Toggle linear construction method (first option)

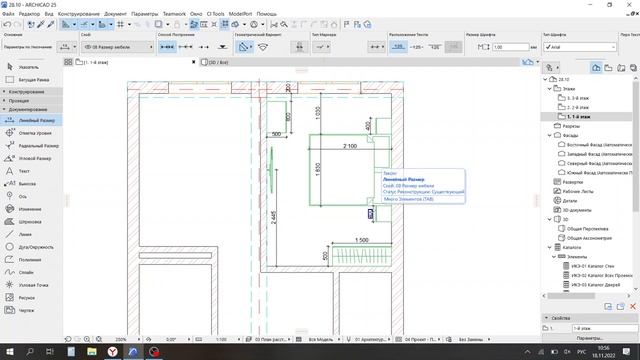[x=167, y=47]
